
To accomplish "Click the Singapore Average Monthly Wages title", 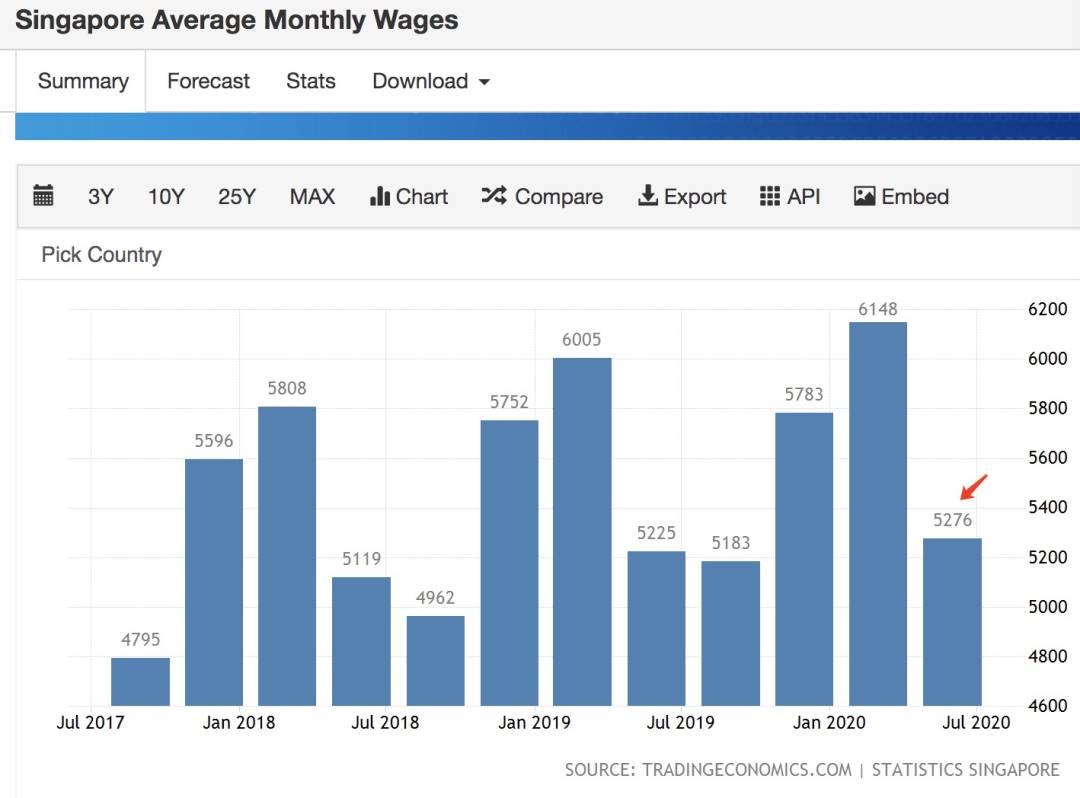I will (x=237, y=20).
